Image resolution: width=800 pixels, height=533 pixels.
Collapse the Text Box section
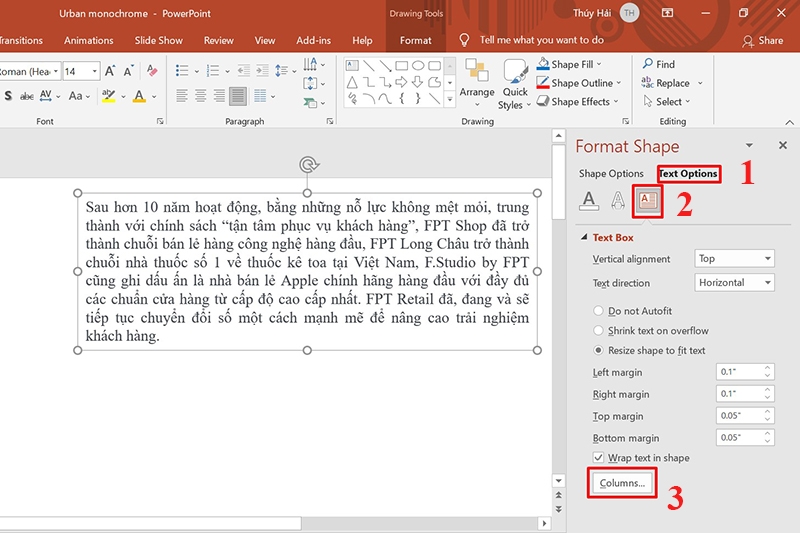pyautogui.click(x=584, y=237)
